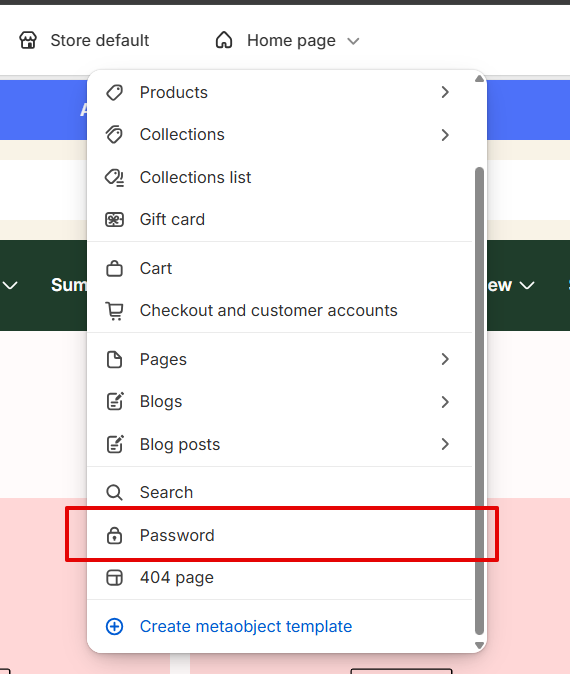
Task: Click the Blog posts edit icon
Action: click(x=115, y=444)
